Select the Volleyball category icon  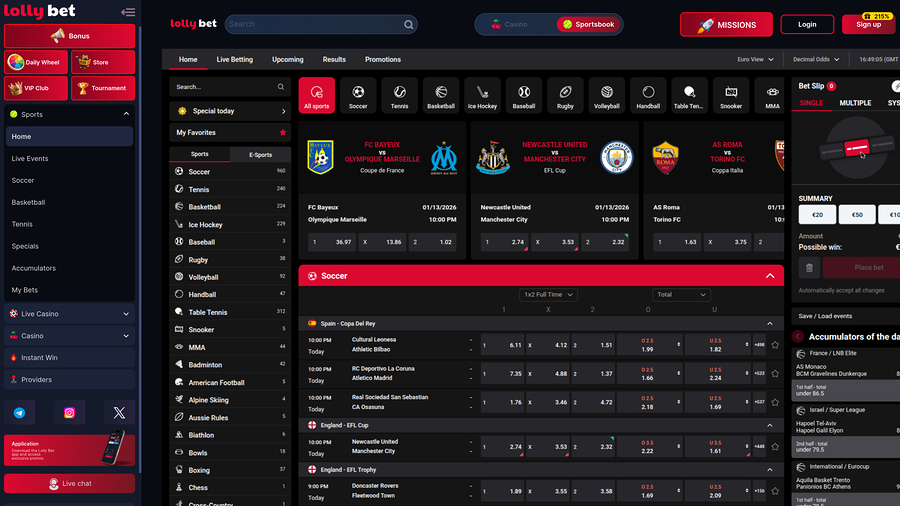point(607,95)
